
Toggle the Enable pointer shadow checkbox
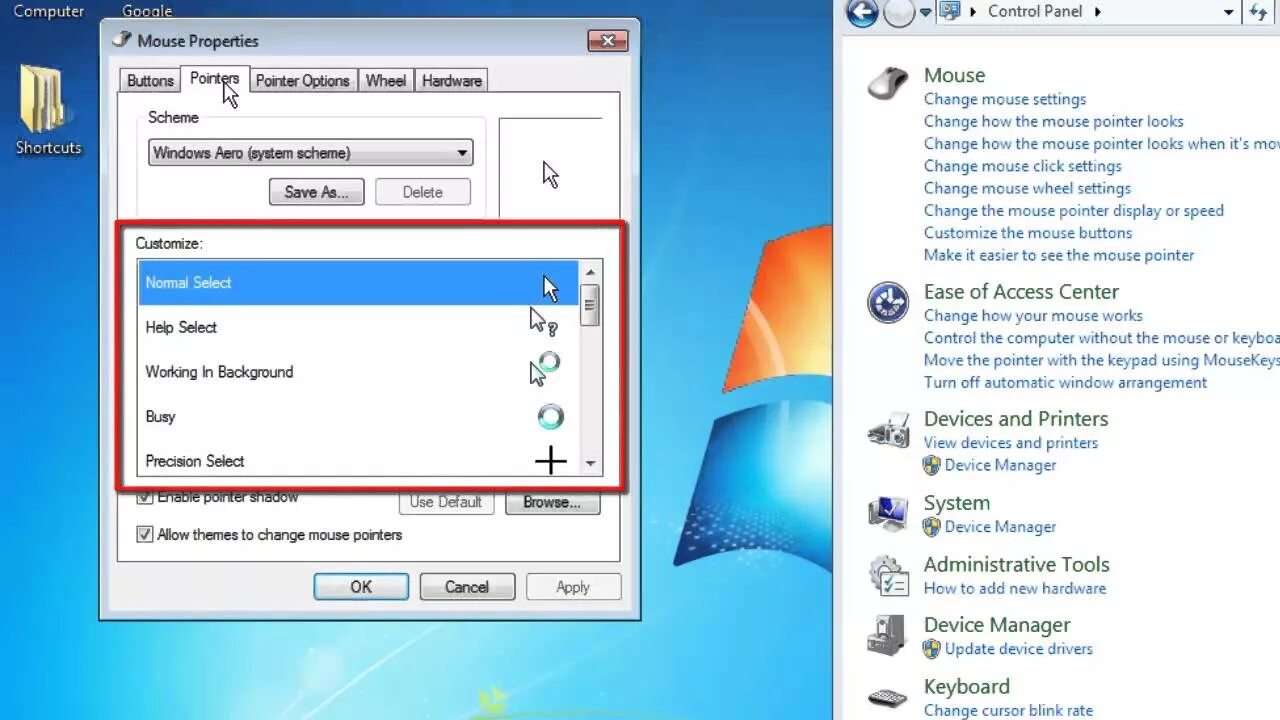[145, 497]
